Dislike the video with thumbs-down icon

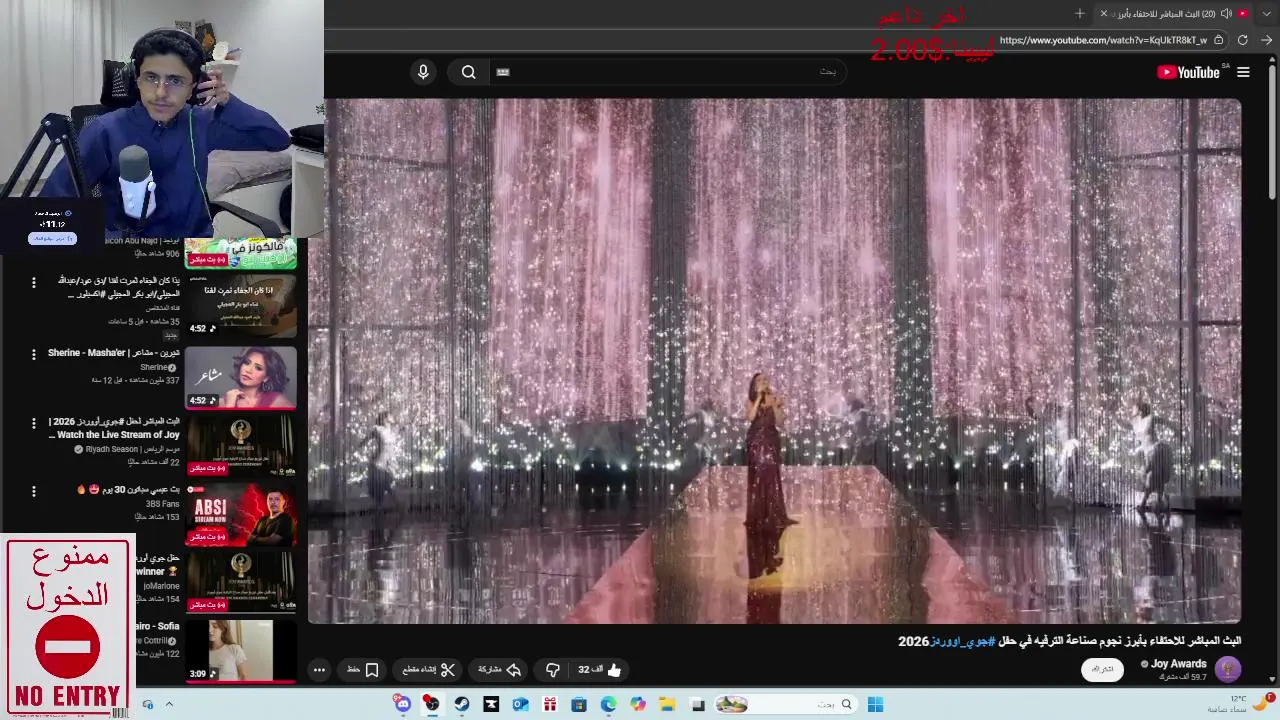pyautogui.click(x=553, y=670)
